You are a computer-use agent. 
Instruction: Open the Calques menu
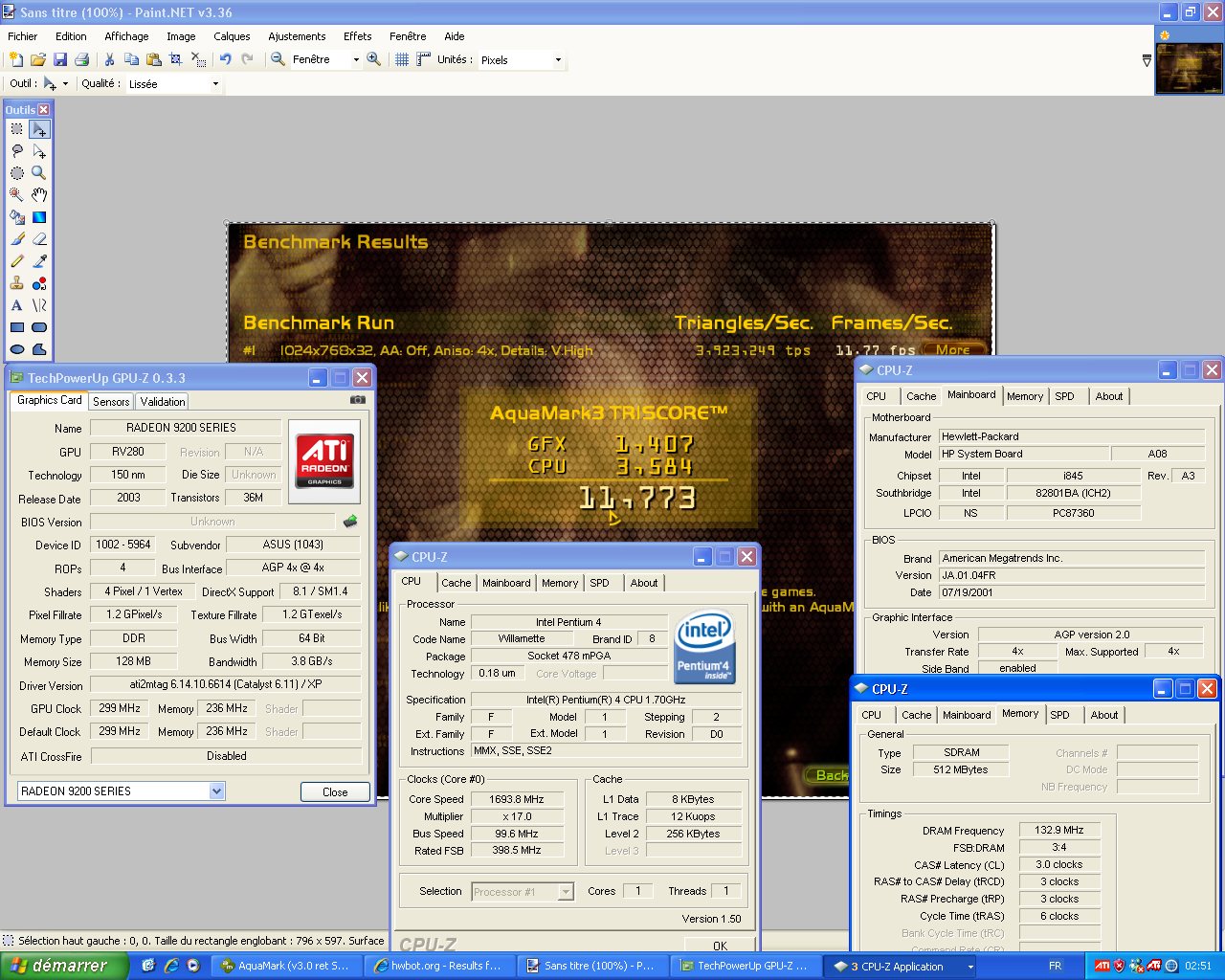[232, 36]
